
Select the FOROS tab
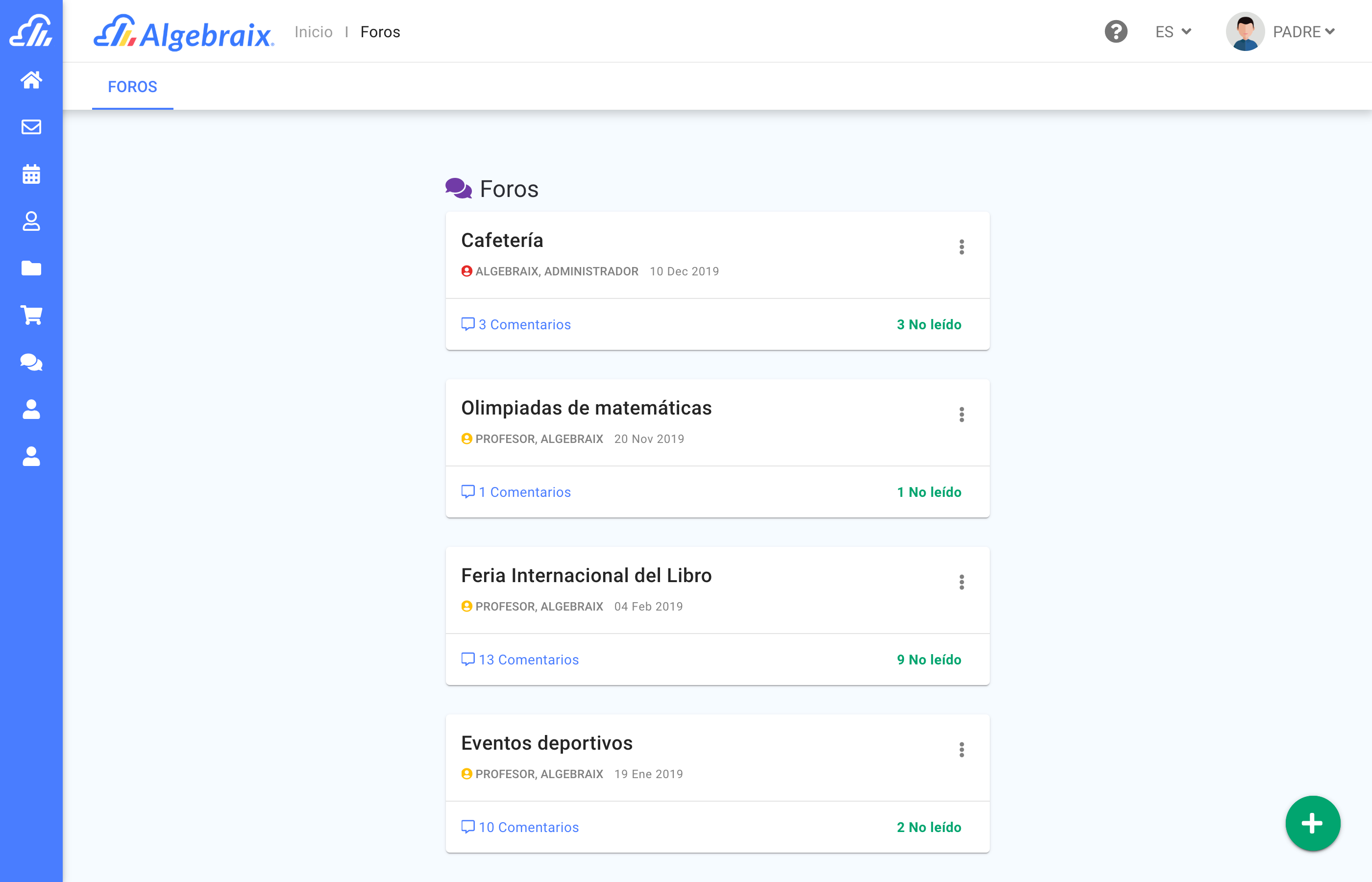point(132,86)
